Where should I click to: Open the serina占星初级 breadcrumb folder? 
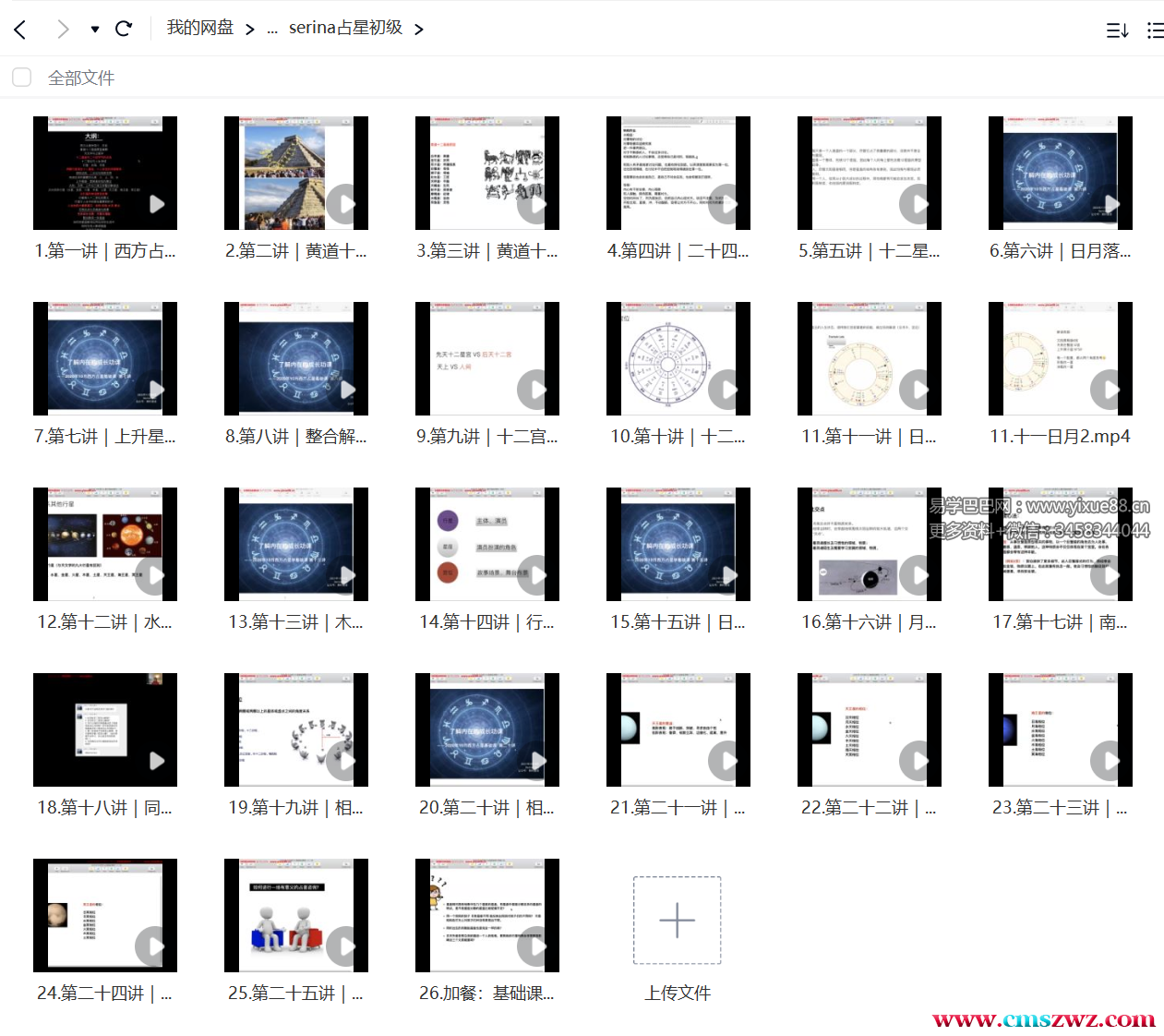345,28
